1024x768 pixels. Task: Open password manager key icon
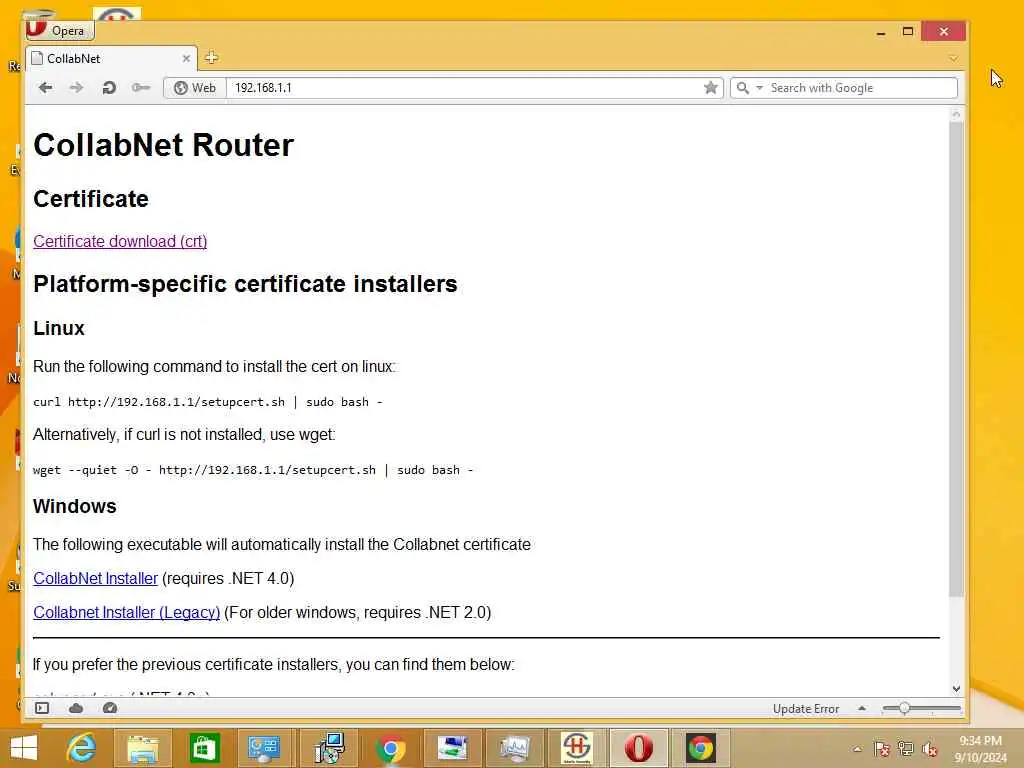(140, 88)
